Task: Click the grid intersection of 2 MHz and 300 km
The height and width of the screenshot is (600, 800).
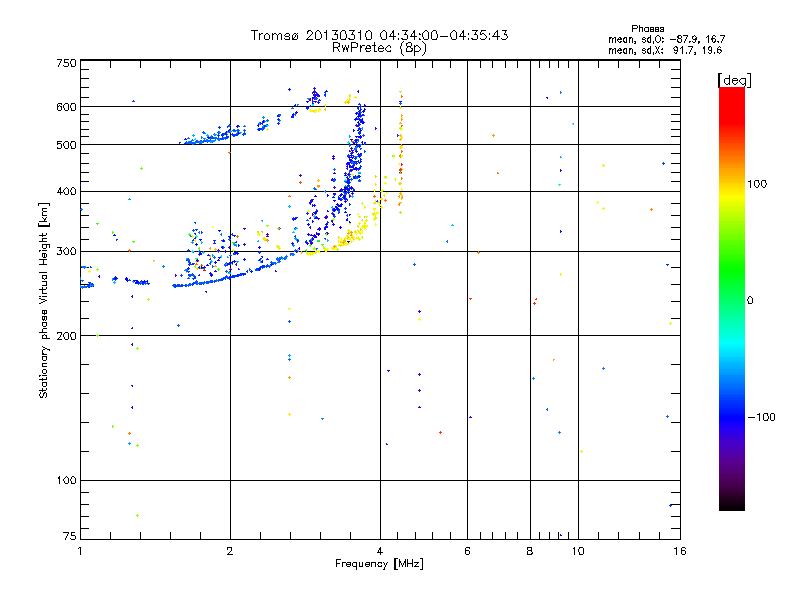Action: pos(230,251)
